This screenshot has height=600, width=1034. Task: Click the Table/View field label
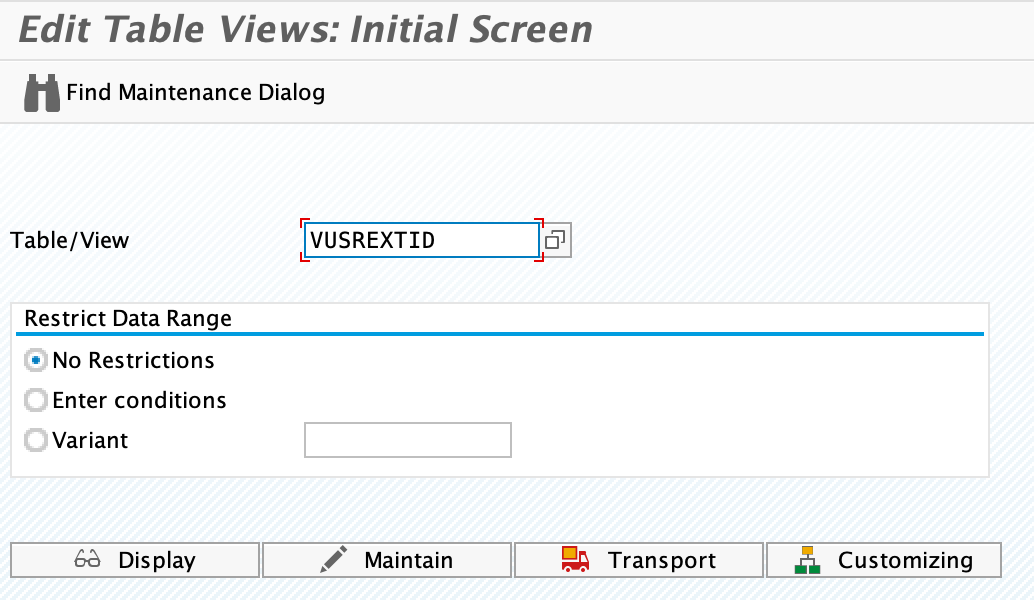point(69,240)
